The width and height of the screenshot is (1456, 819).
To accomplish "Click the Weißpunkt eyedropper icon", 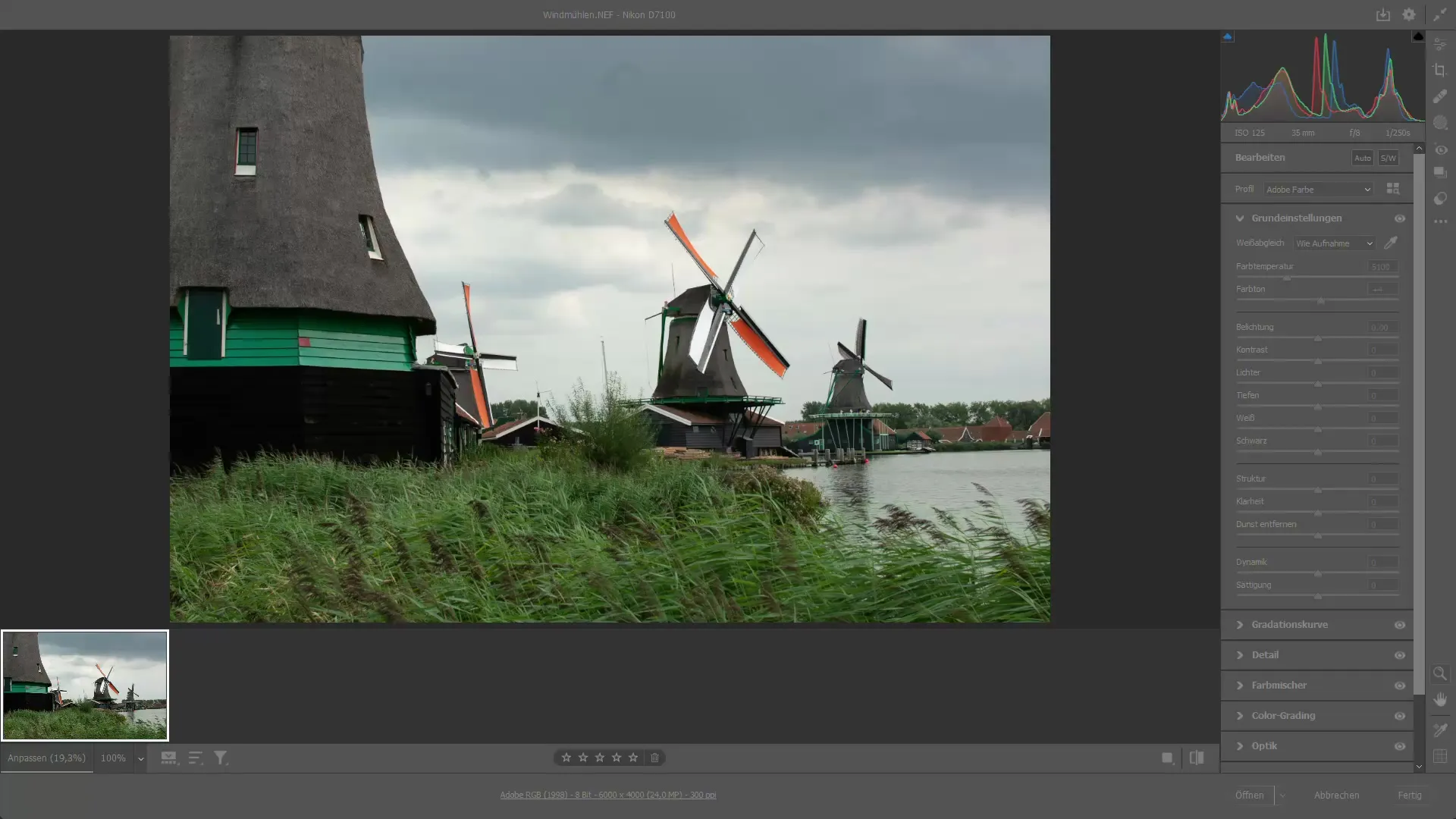I will 1393,243.
